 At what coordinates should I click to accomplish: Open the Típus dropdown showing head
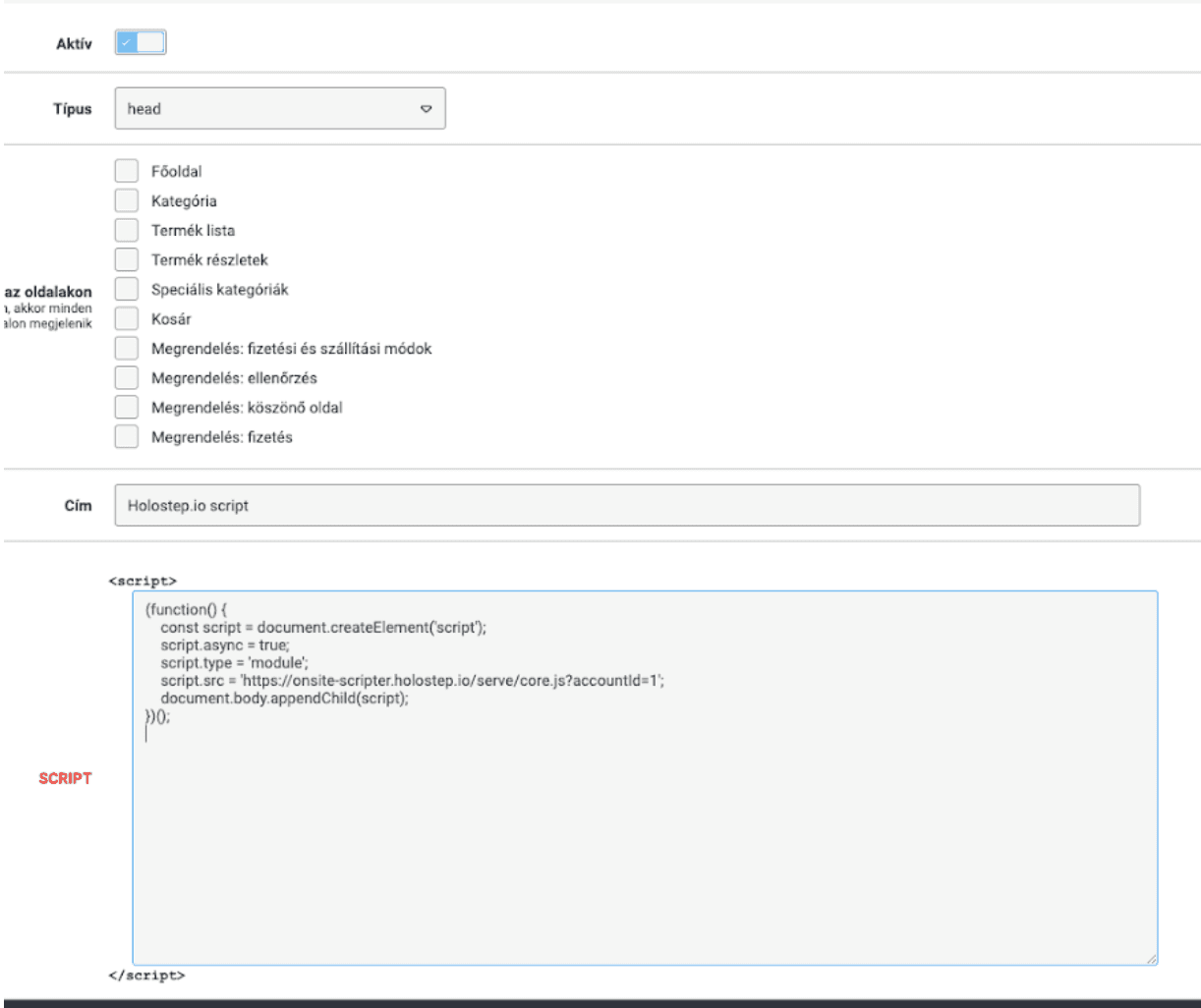coord(280,109)
